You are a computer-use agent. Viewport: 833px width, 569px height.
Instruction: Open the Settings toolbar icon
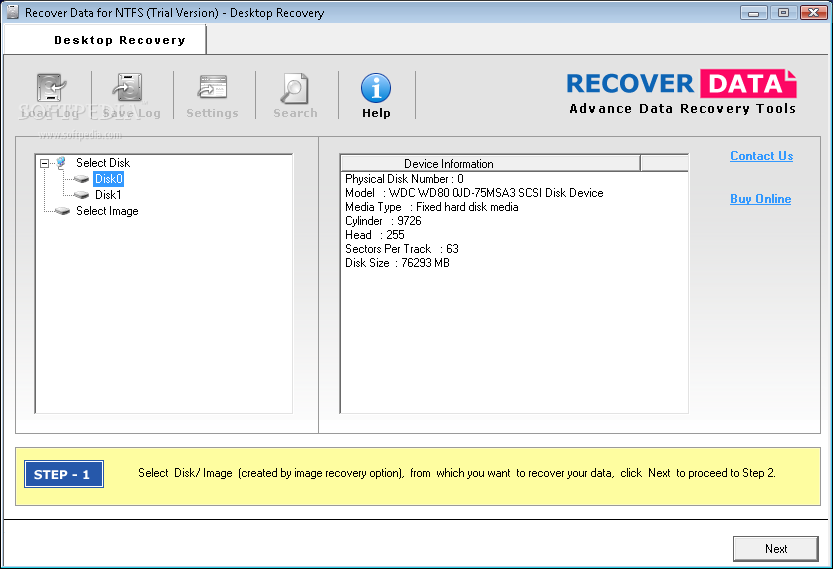coord(212,87)
